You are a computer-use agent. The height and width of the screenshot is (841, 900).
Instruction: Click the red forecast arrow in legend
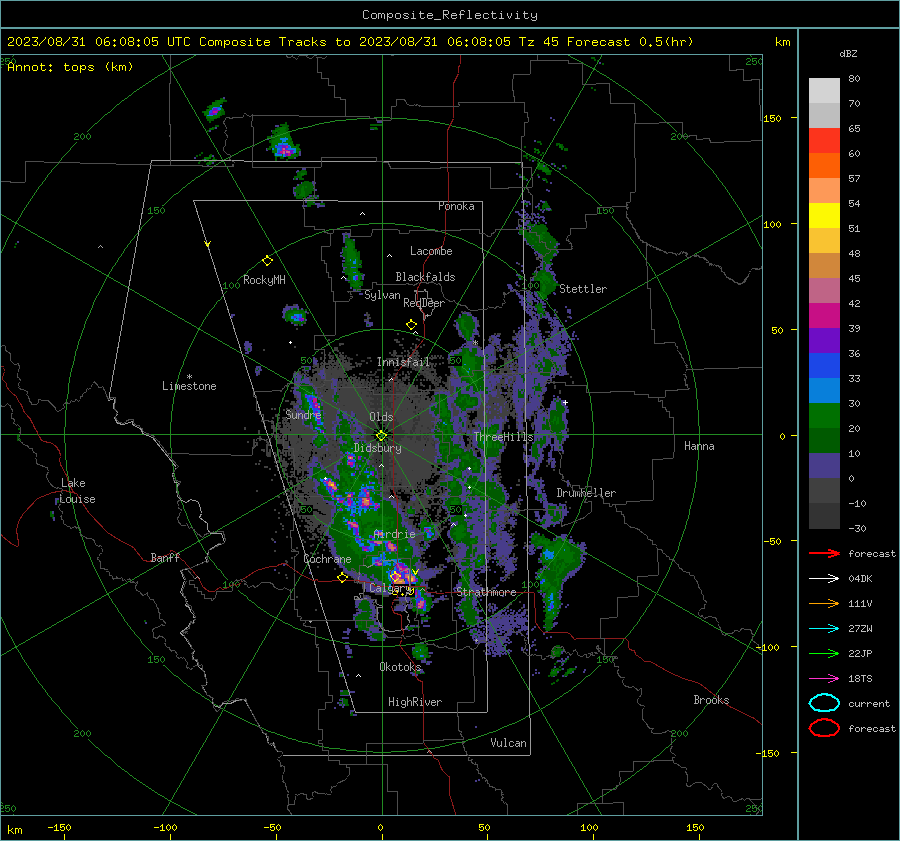coord(824,553)
